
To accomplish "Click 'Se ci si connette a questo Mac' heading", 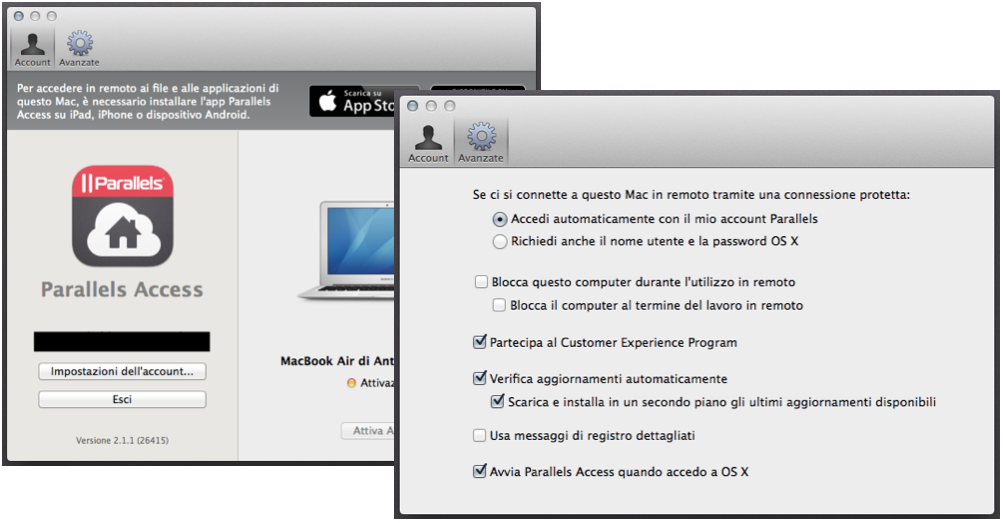I will point(691,195).
